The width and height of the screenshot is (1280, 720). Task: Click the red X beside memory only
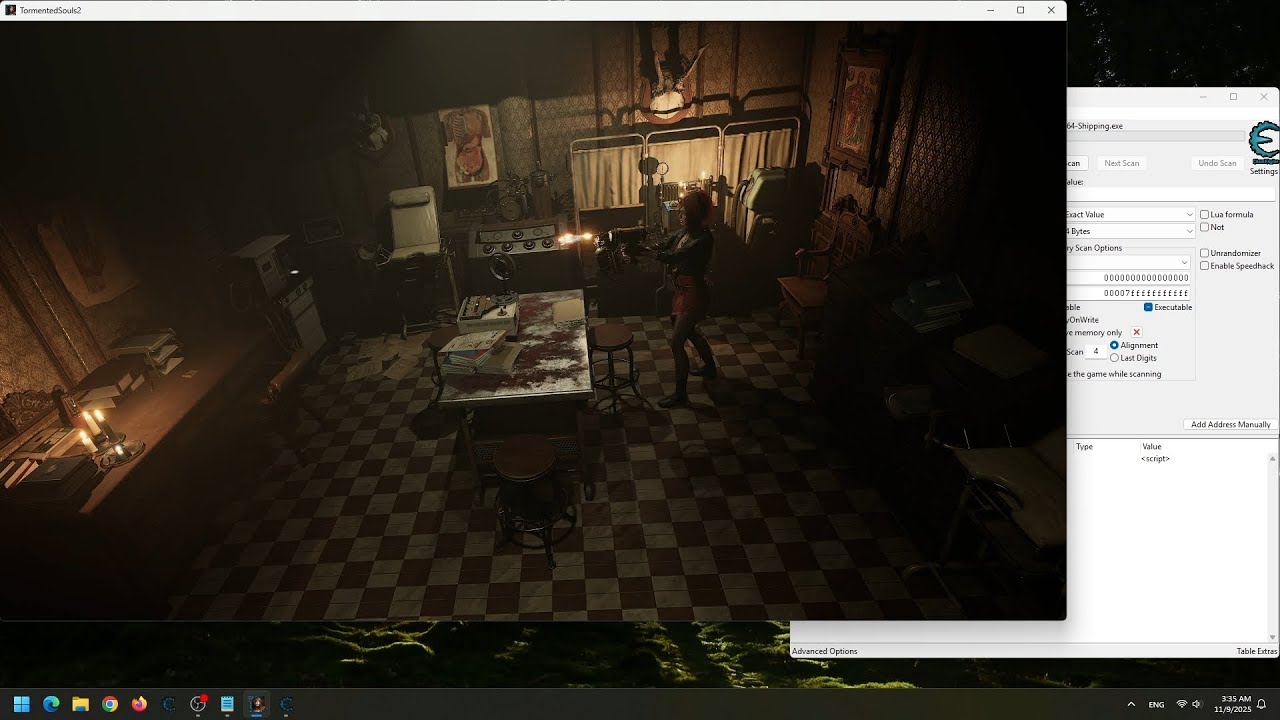pos(1136,332)
